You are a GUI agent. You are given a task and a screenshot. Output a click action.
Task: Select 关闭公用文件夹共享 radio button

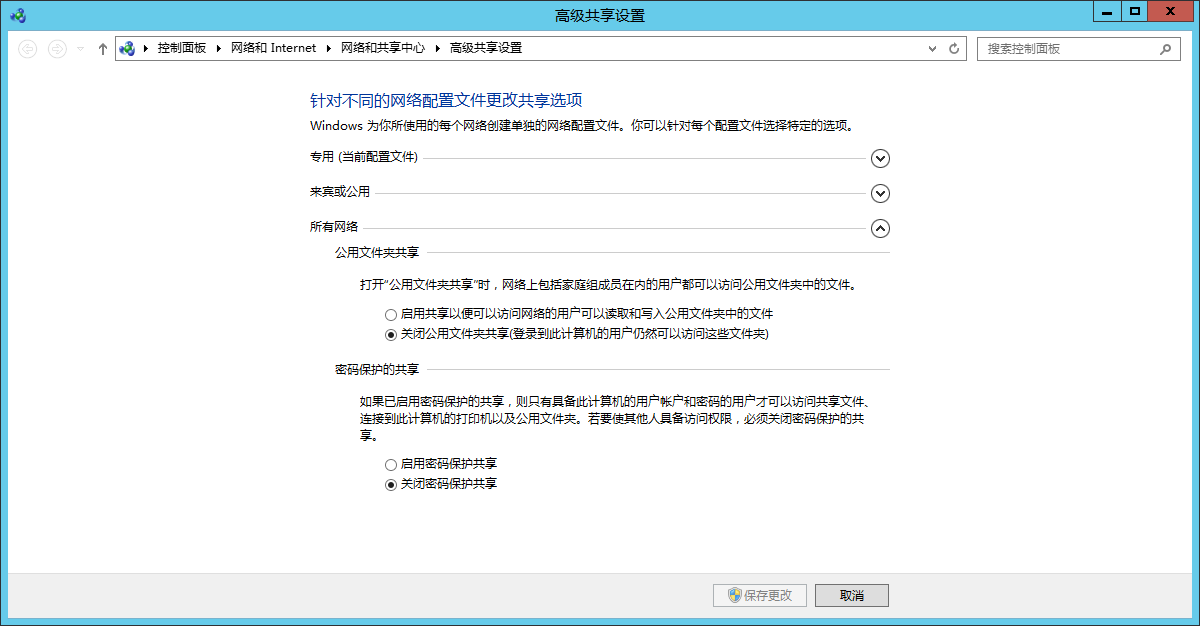click(x=391, y=335)
